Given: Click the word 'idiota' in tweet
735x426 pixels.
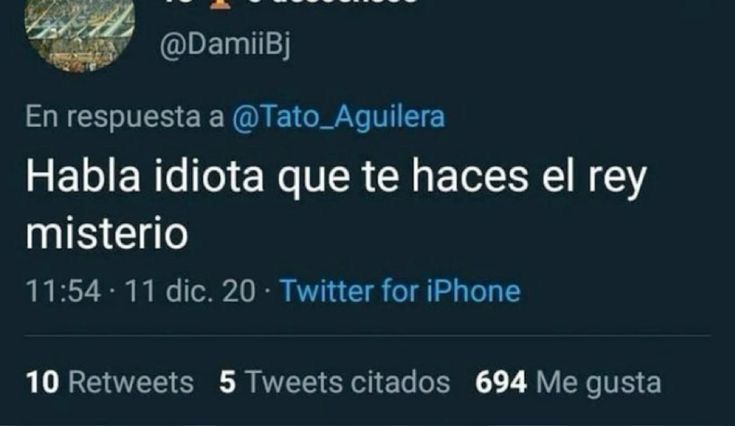Looking at the screenshot, I should (x=209, y=177).
